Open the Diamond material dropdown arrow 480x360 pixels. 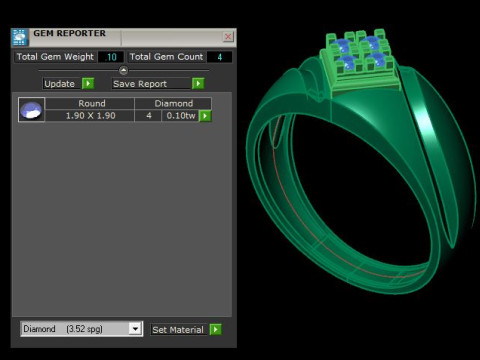(135, 329)
